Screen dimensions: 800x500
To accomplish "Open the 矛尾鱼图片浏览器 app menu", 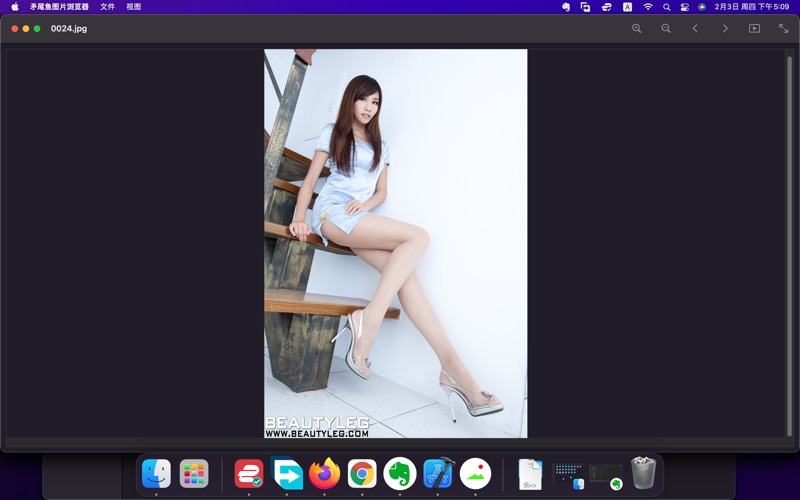I will pyautogui.click(x=59, y=7).
